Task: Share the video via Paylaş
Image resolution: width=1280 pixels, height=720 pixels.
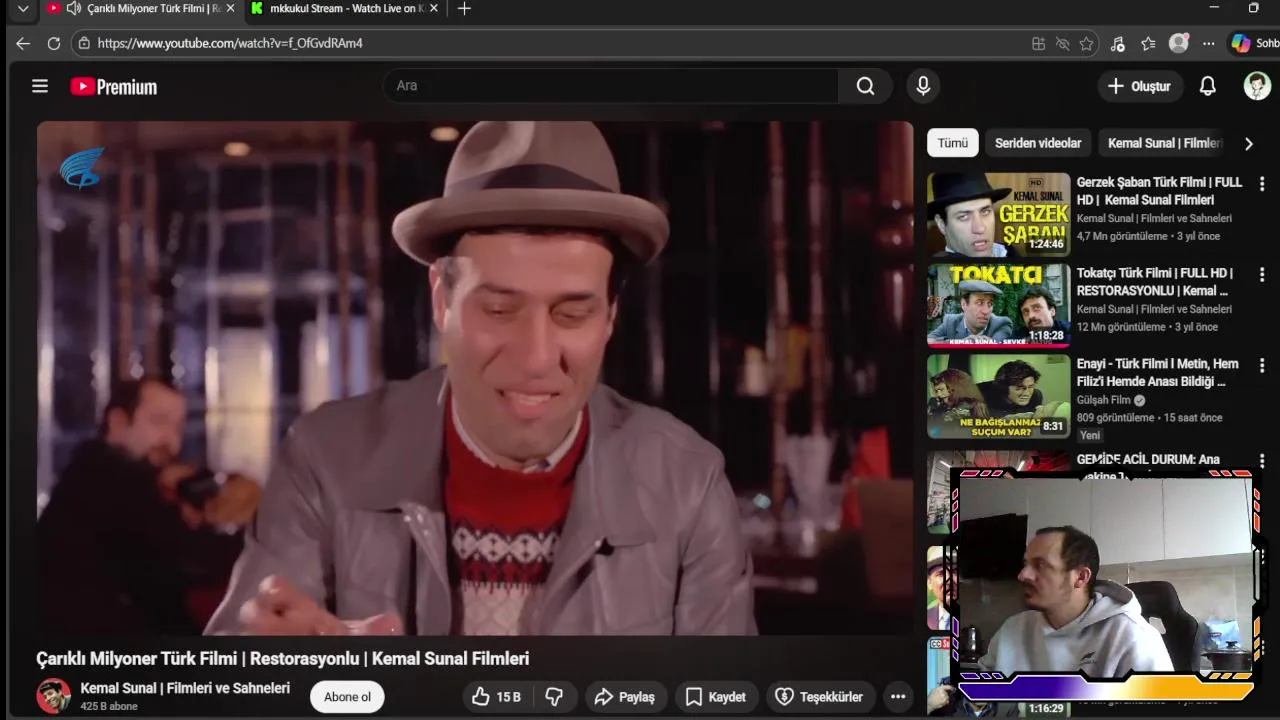Action: pos(624,697)
